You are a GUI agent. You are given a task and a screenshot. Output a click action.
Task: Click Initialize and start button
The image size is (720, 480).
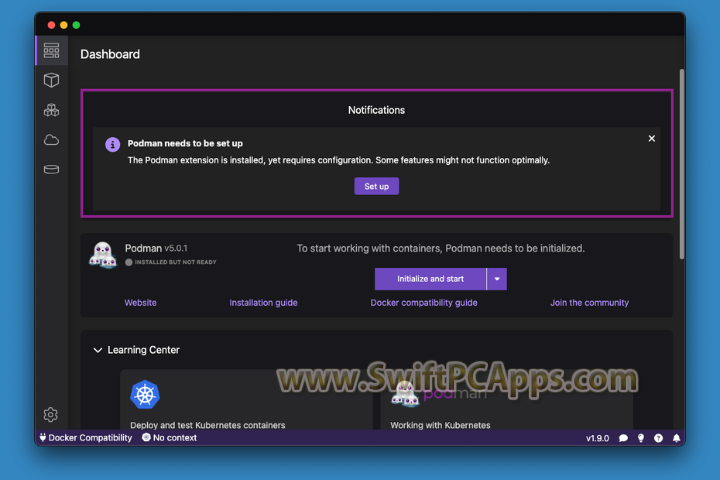[x=430, y=279]
